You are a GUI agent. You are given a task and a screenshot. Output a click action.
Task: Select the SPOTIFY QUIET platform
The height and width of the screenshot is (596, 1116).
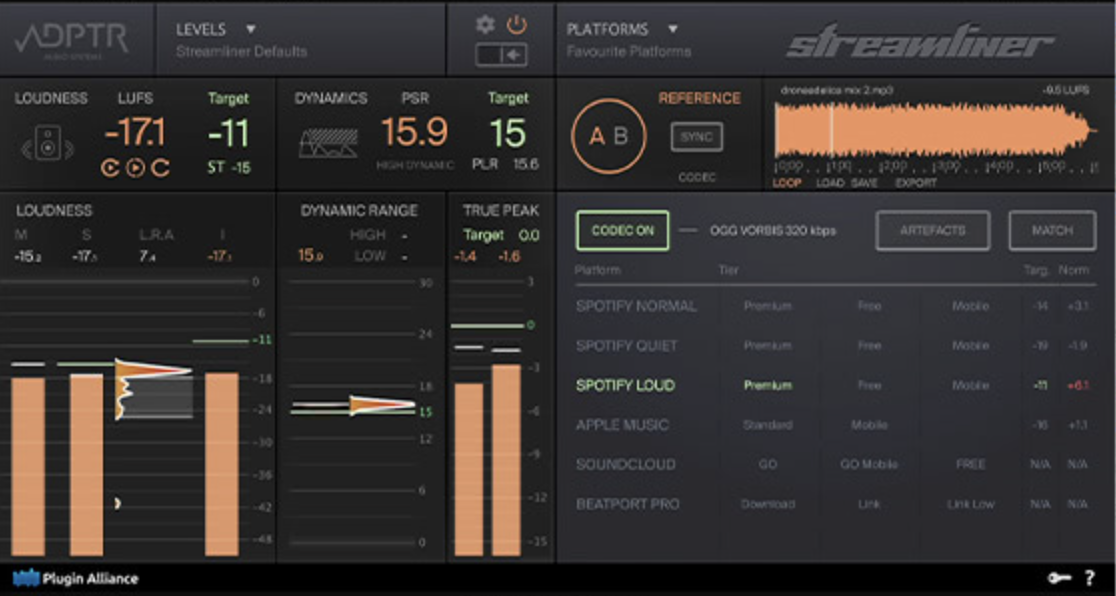[x=626, y=346]
